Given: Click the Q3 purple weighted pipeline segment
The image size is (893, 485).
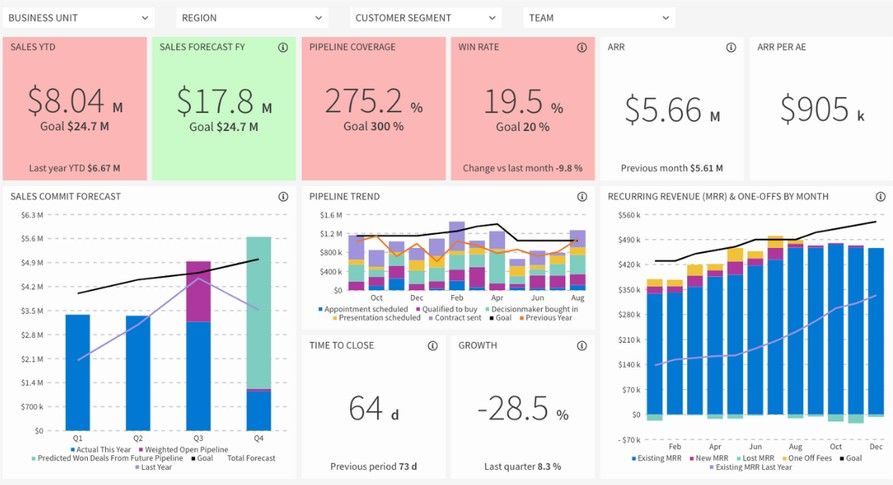Looking at the screenshot, I should point(198,291).
